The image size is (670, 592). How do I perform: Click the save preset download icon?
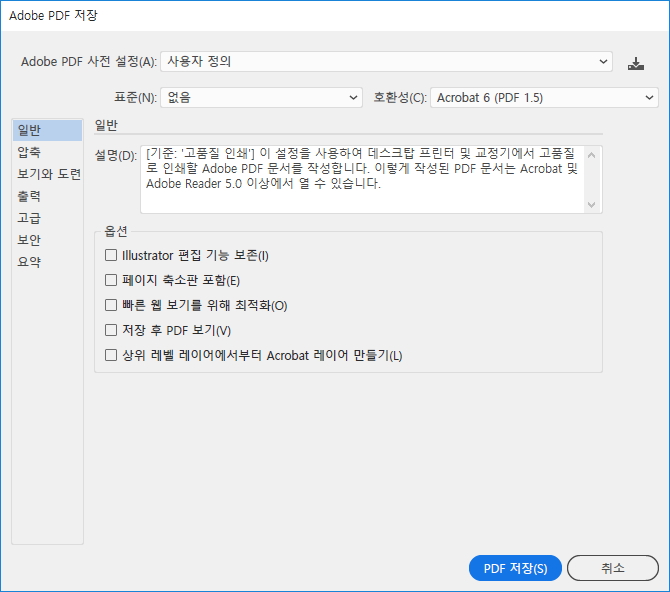636,64
